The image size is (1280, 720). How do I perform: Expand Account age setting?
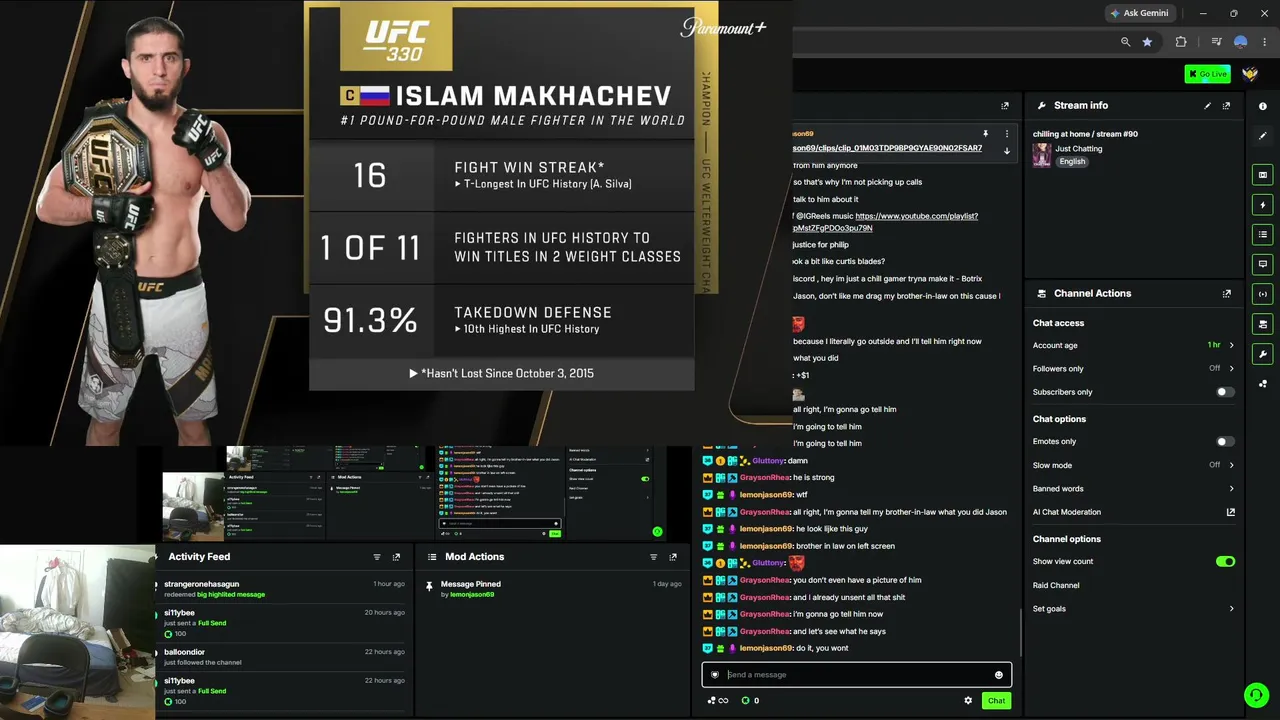click(1133, 345)
